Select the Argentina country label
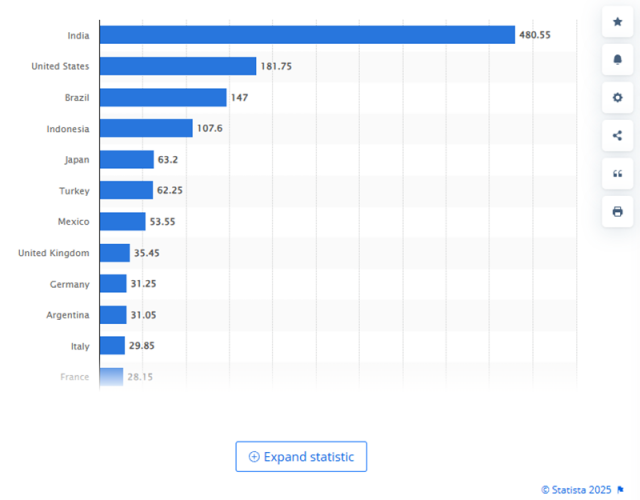Image resolution: width=640 pixels, height=500 pixels. point(67,315)
